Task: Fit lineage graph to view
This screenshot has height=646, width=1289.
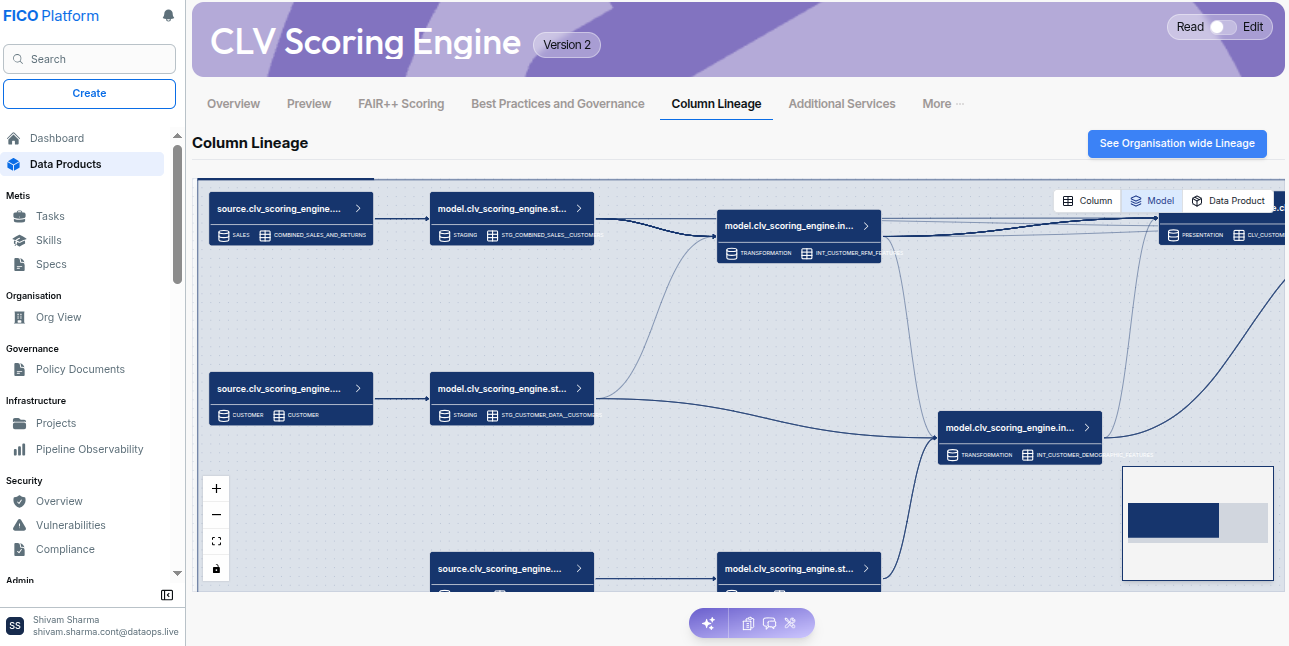Action: (216, 541)
